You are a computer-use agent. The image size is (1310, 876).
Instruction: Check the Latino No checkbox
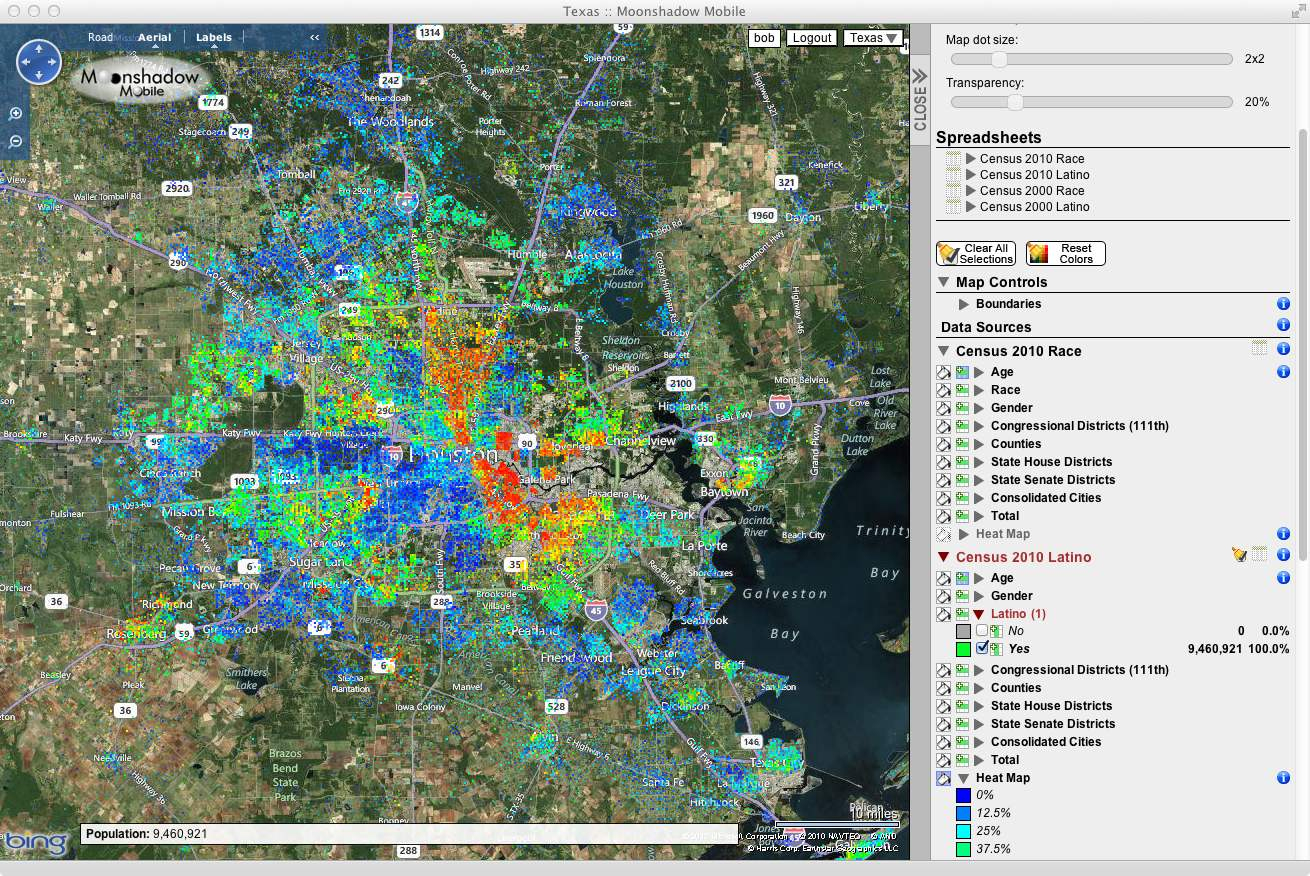click(982, 630)
